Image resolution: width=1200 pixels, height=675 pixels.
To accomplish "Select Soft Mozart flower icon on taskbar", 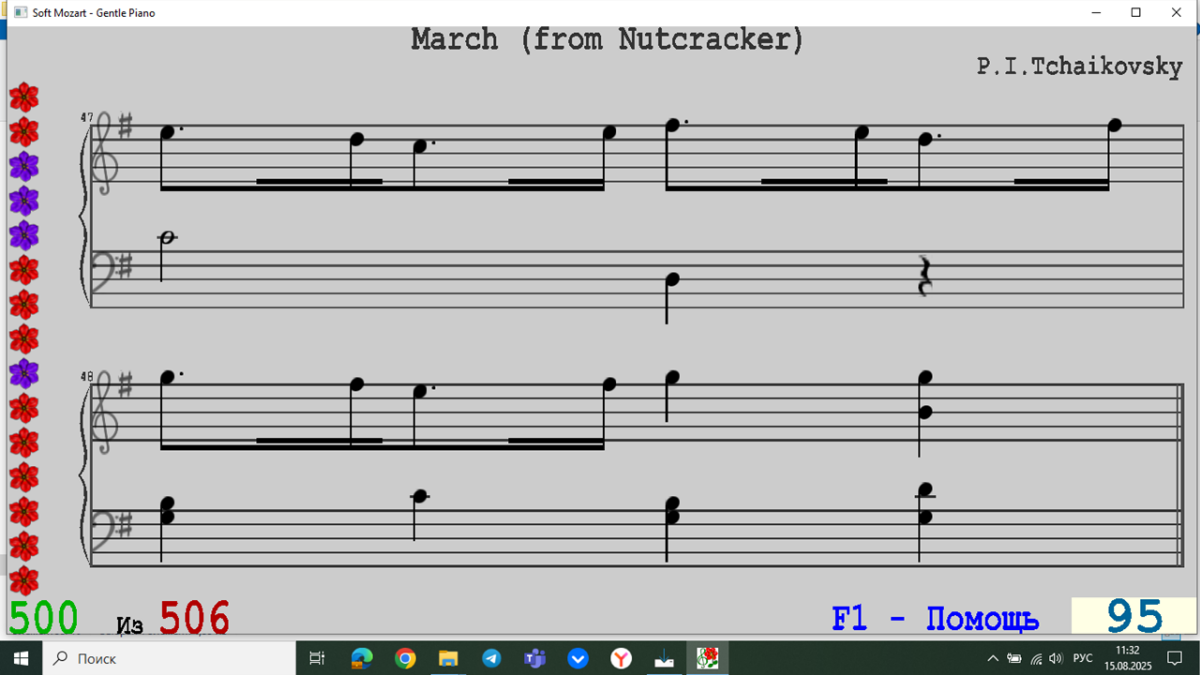I will pyautogui.click(x=708, y=658).
